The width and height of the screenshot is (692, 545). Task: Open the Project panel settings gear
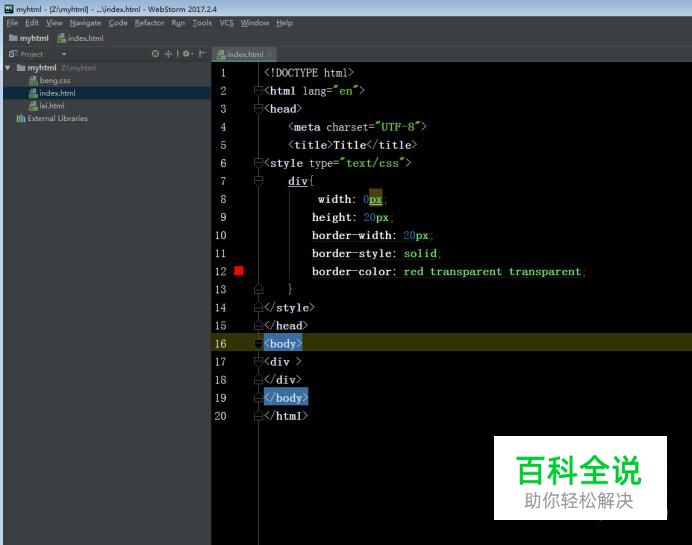[x=187, y=54]
